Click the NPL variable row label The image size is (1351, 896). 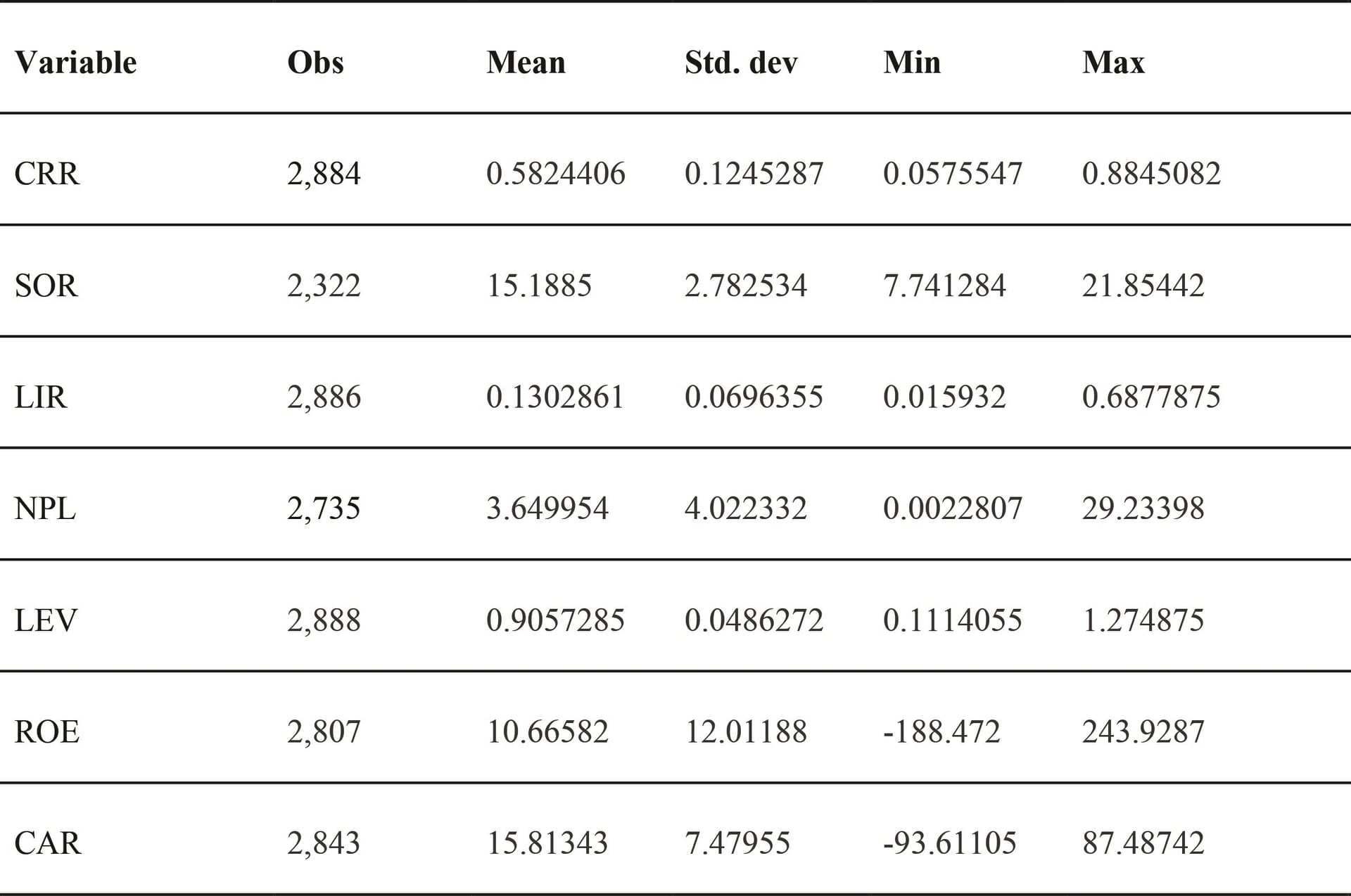tap(44, 508)
